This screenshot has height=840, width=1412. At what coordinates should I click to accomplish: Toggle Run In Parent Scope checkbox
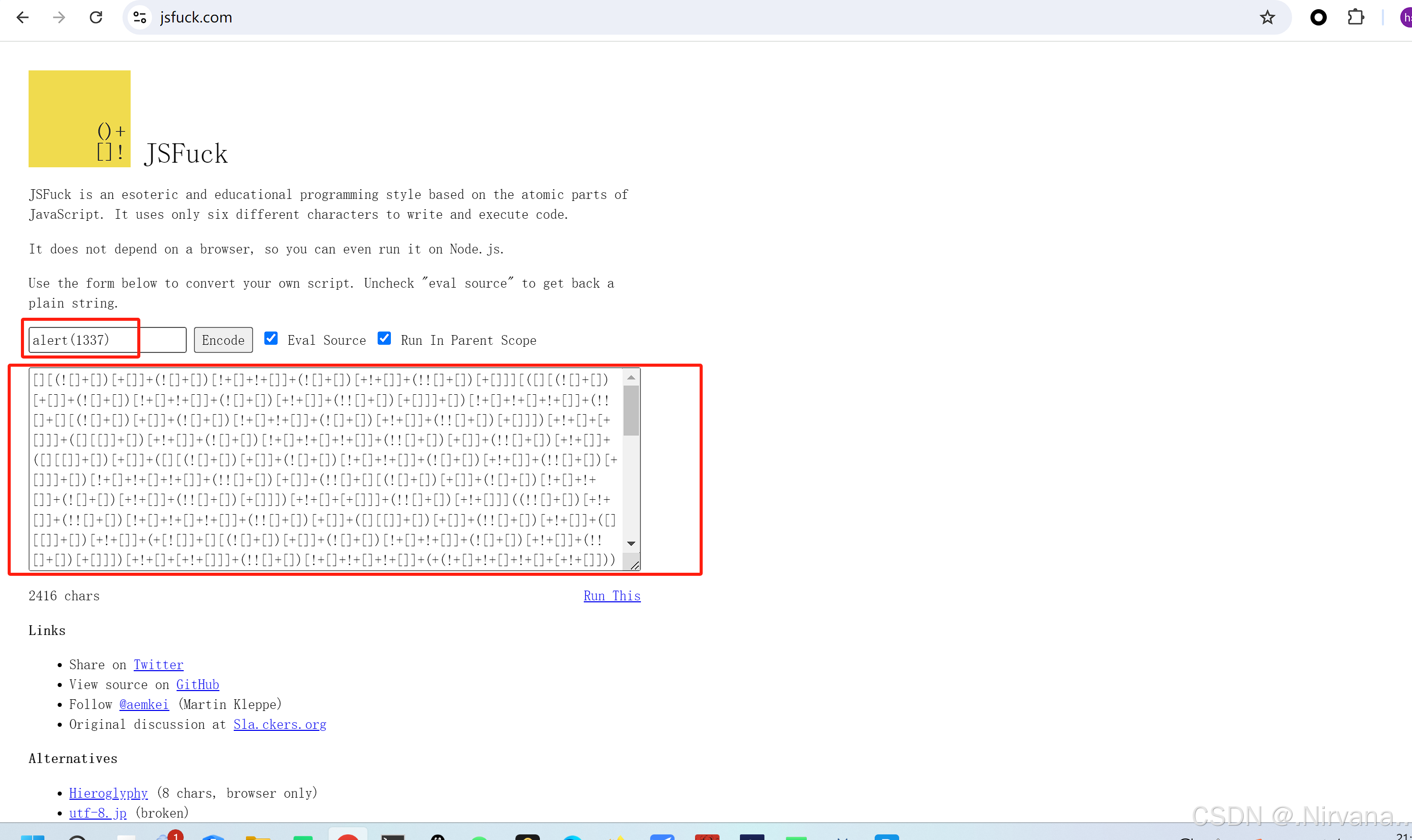pos(384,339)
